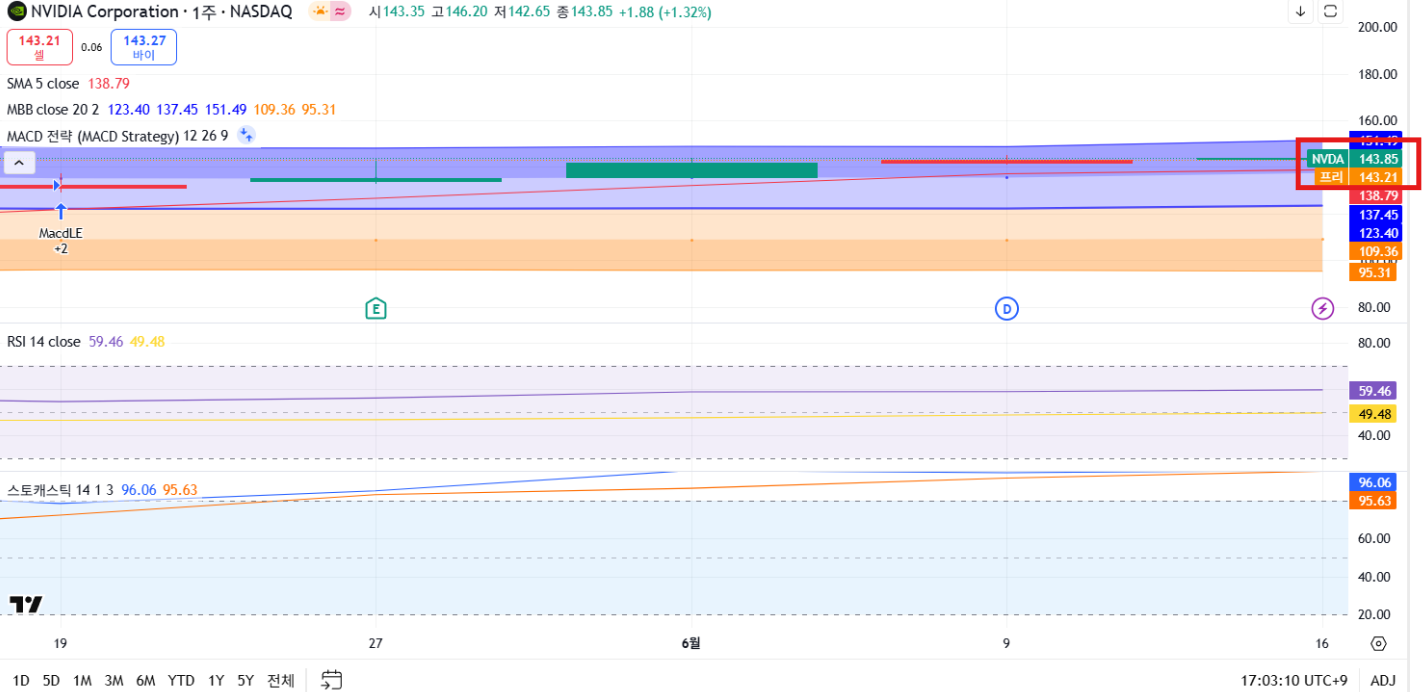The height and width of the screenshot is (692, 1422).
Task: Select the 스토캐스틱 14 1 3 indicator legend
Action: 60,489
